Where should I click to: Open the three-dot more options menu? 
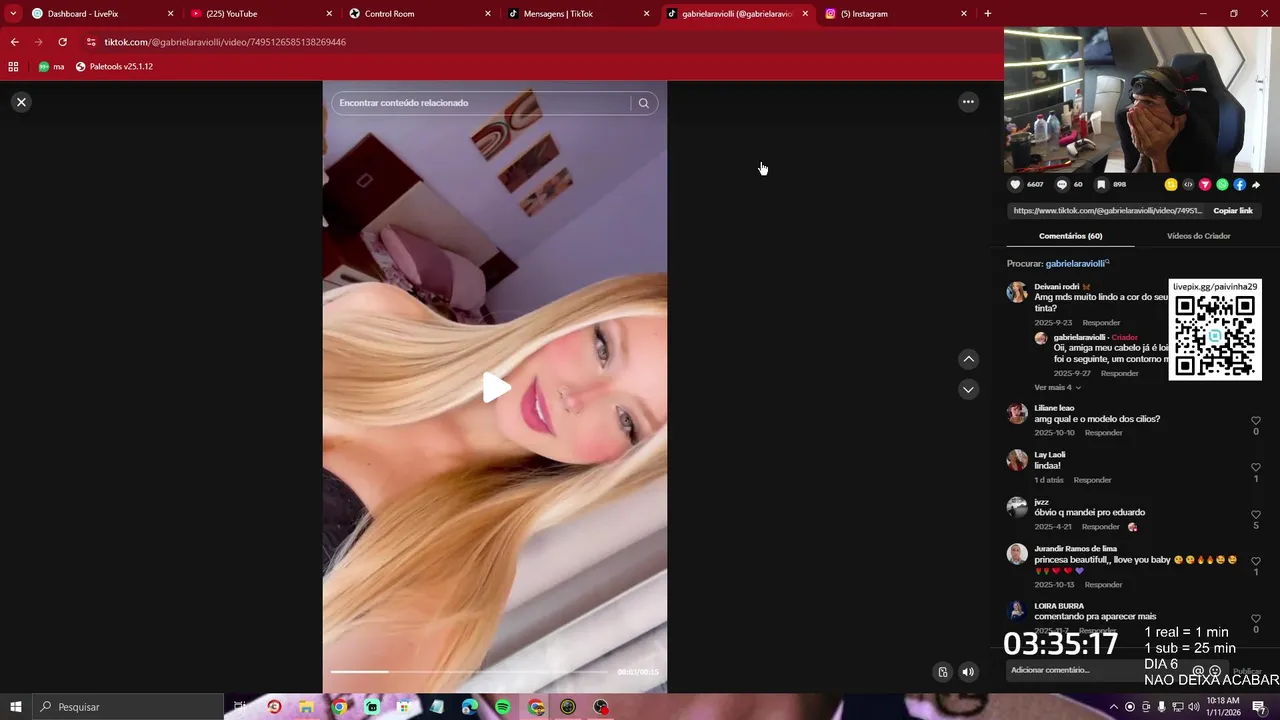tap(968, 102)
